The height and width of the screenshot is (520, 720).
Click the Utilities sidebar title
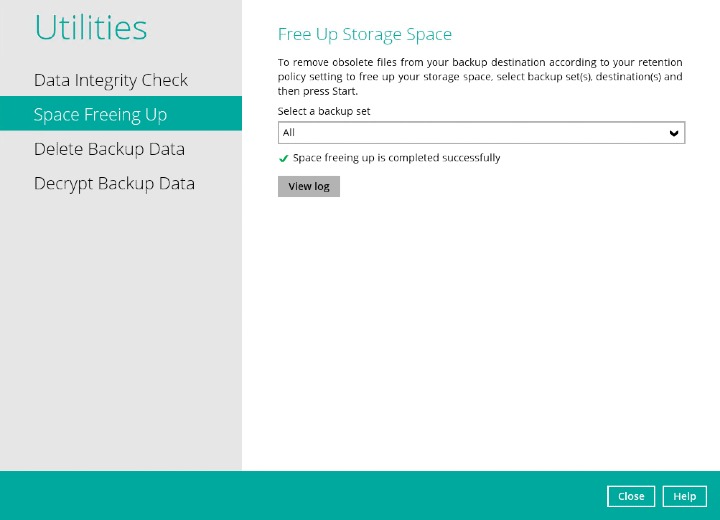[x=91, y=28]
